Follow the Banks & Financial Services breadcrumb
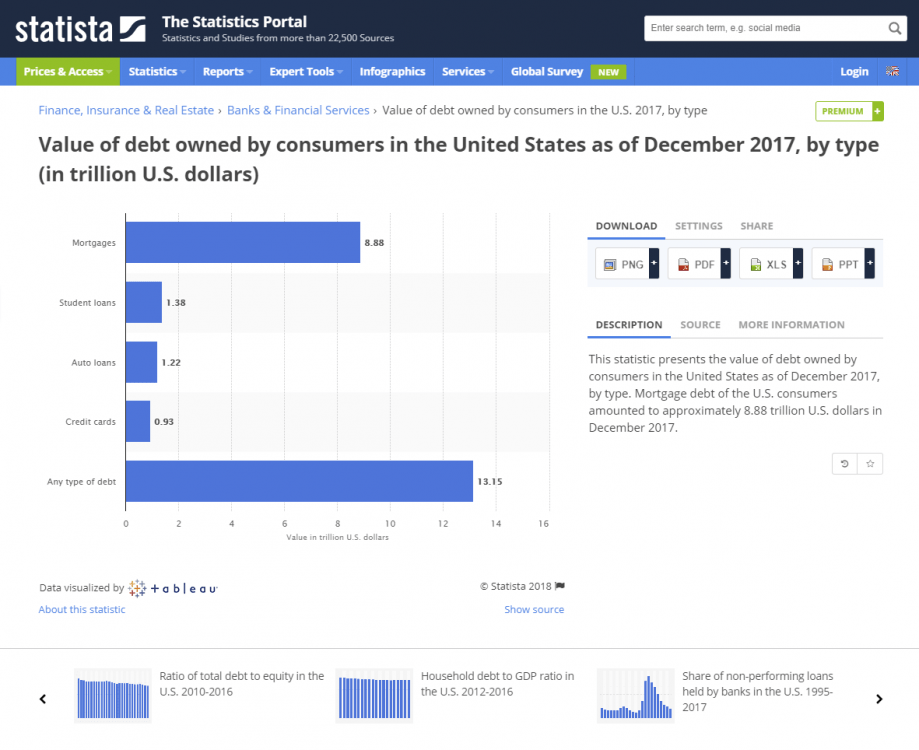The height and width of the screenshot is (750, 919). click(298, 111)
